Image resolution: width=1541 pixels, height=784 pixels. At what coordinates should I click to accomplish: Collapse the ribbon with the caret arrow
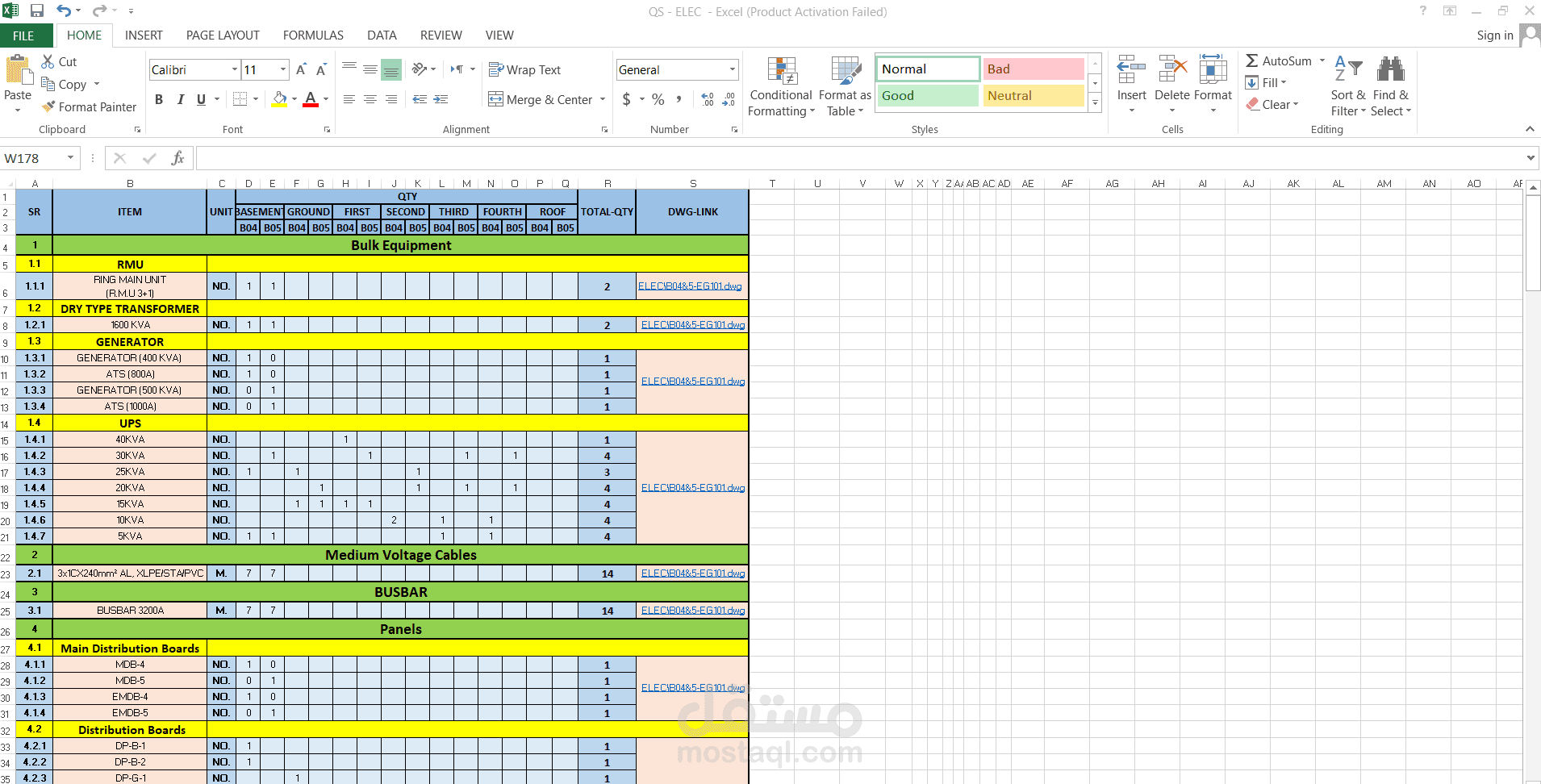[x=1530, y=129]
